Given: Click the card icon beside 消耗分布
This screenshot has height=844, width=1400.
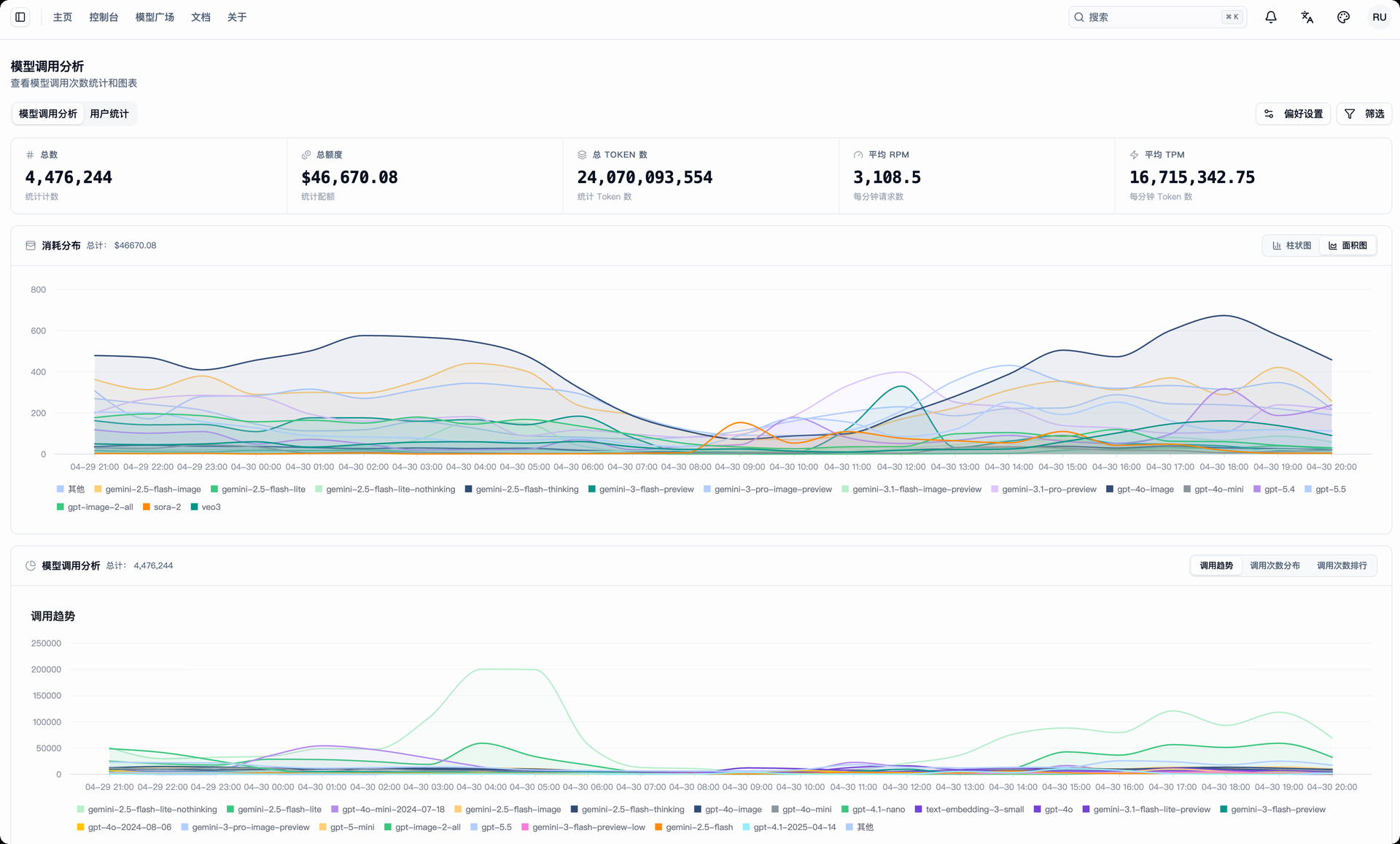Looking at the screenshot, I should pos(31,246).
